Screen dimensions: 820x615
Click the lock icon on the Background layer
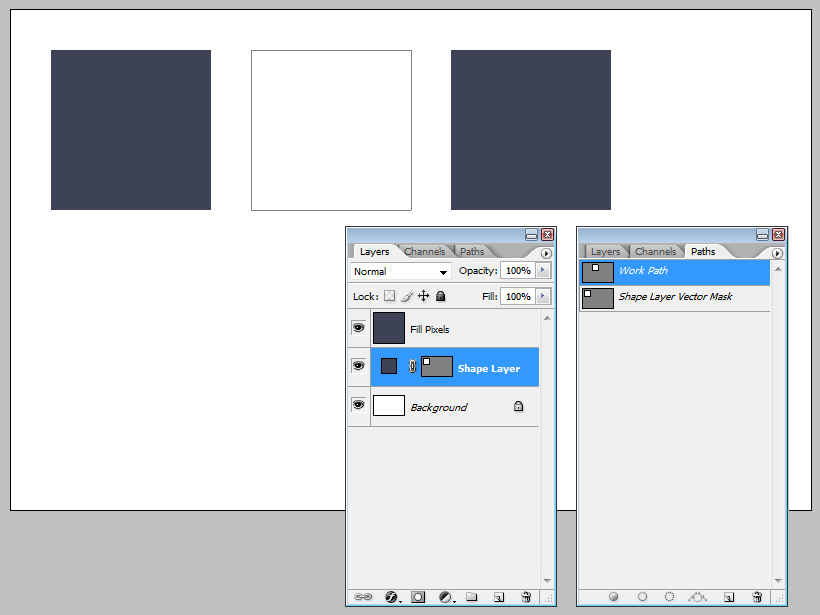point(518,406)
